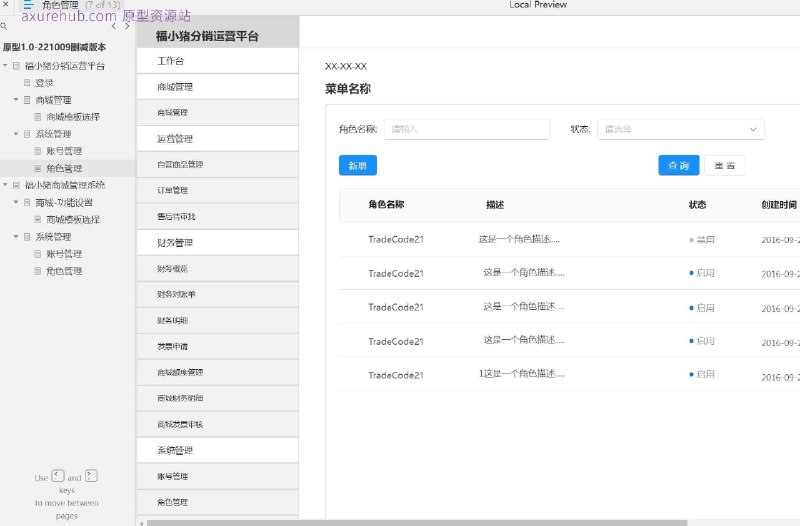Open the 登录 page in the sitemap tree
The image size is (800, 526).
click(x=44, y=83)
